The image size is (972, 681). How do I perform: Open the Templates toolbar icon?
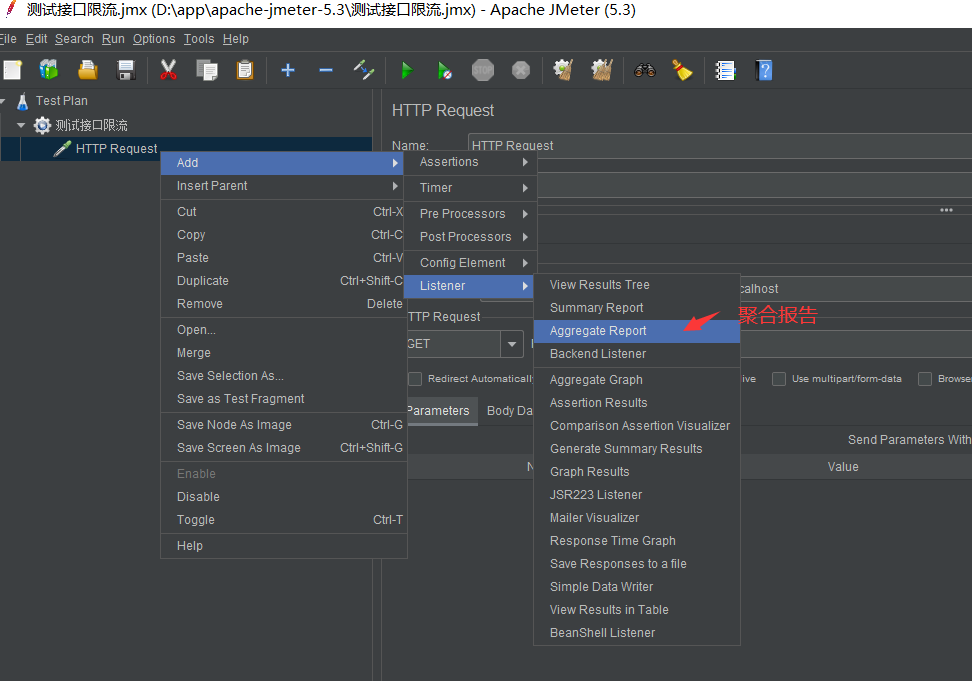pos(48,70)
